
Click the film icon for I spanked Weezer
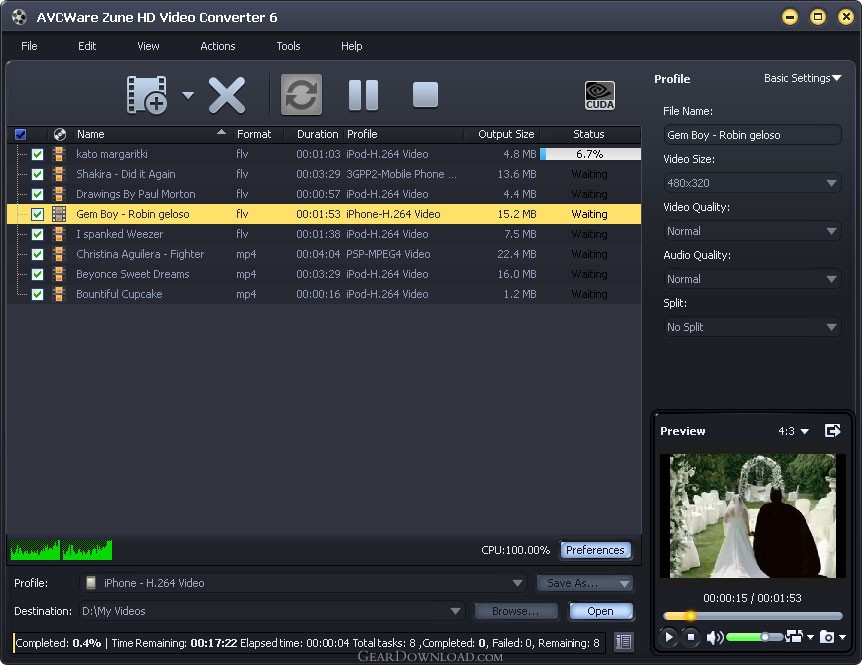point(59,234)
